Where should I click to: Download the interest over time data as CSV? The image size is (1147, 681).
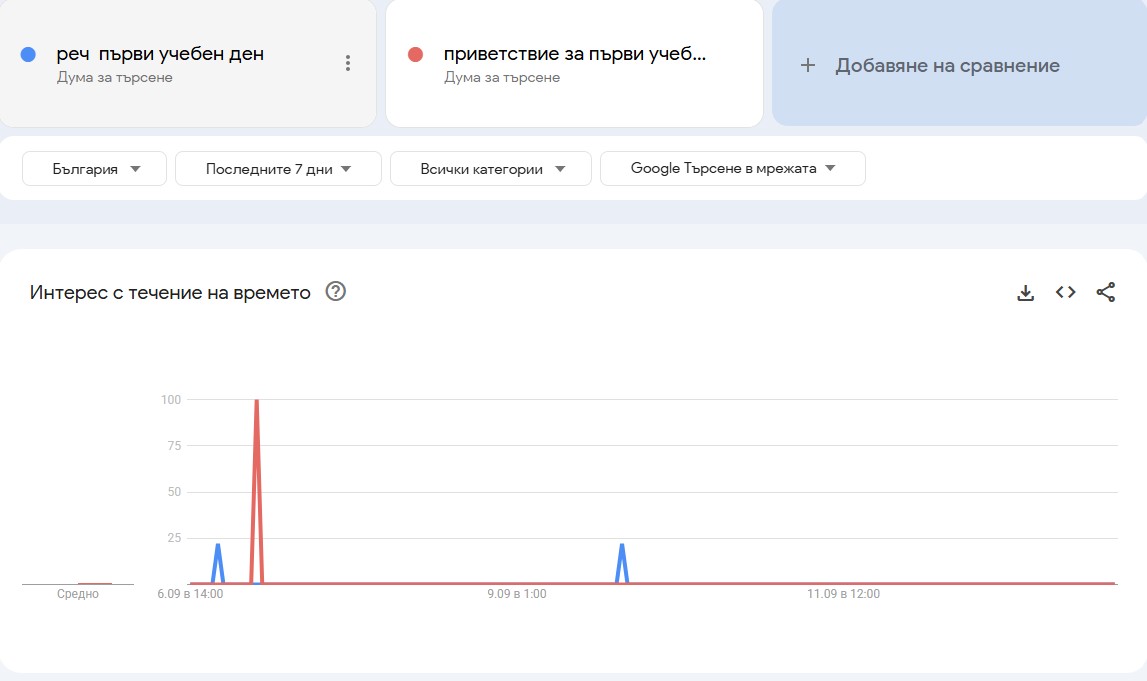point(1025,292)
